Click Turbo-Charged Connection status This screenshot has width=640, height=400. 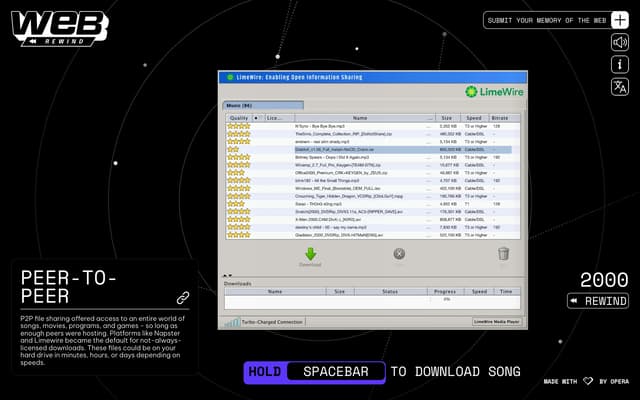(x=273, y=322)
